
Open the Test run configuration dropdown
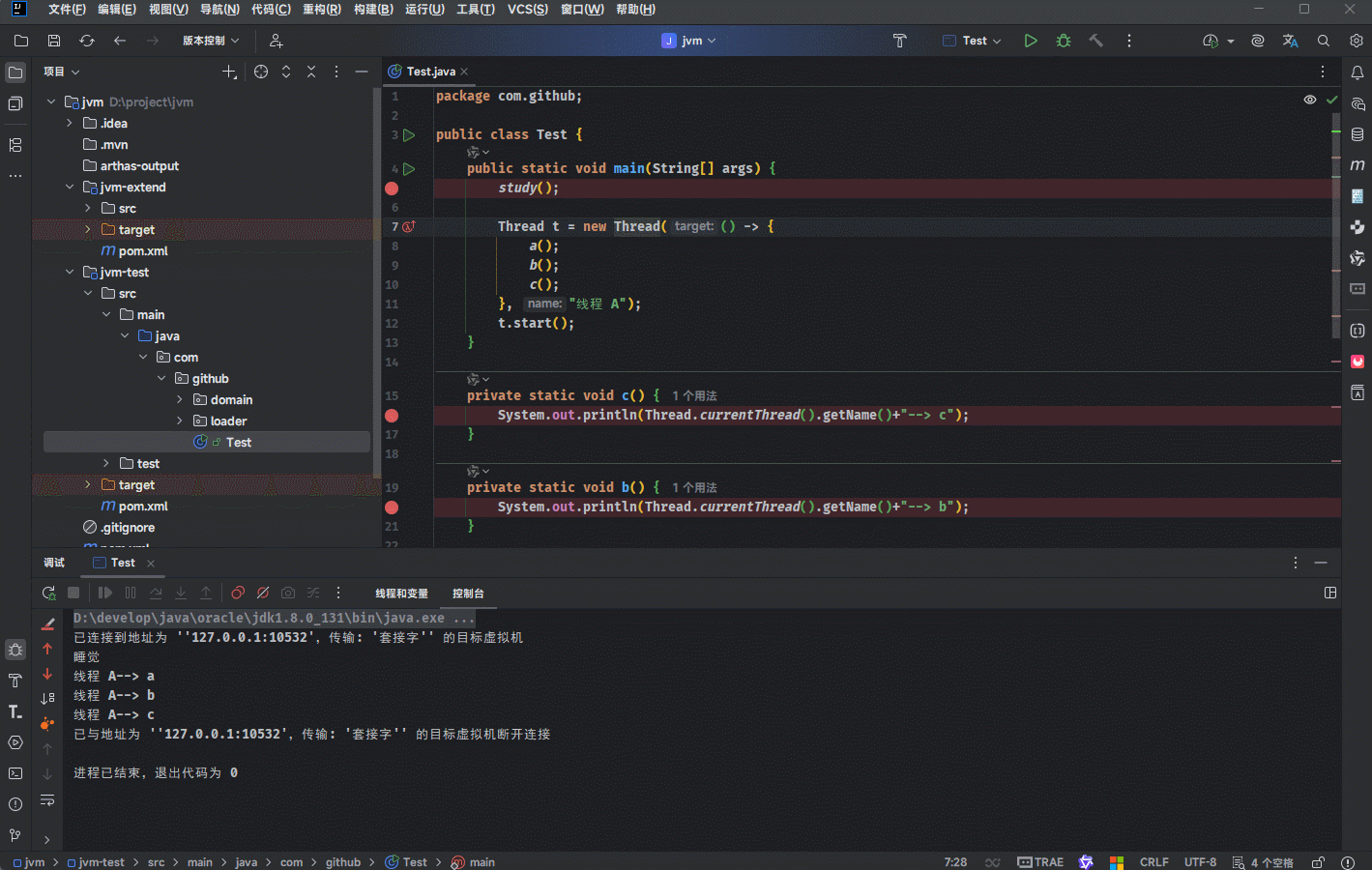[973, 41]
